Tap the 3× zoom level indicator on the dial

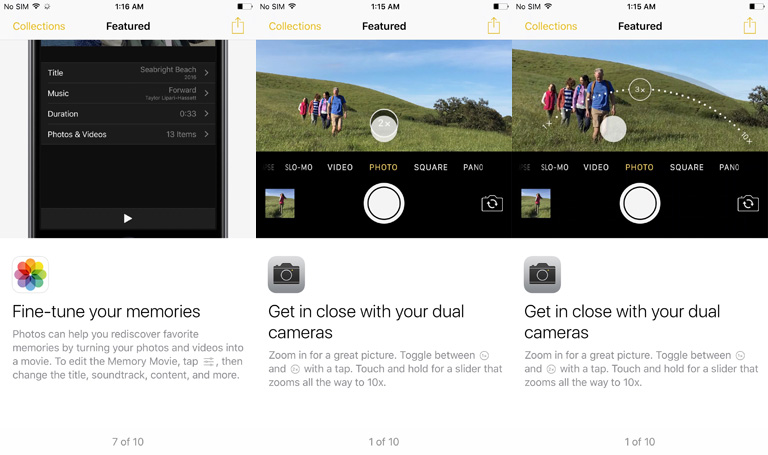point(640,90)
